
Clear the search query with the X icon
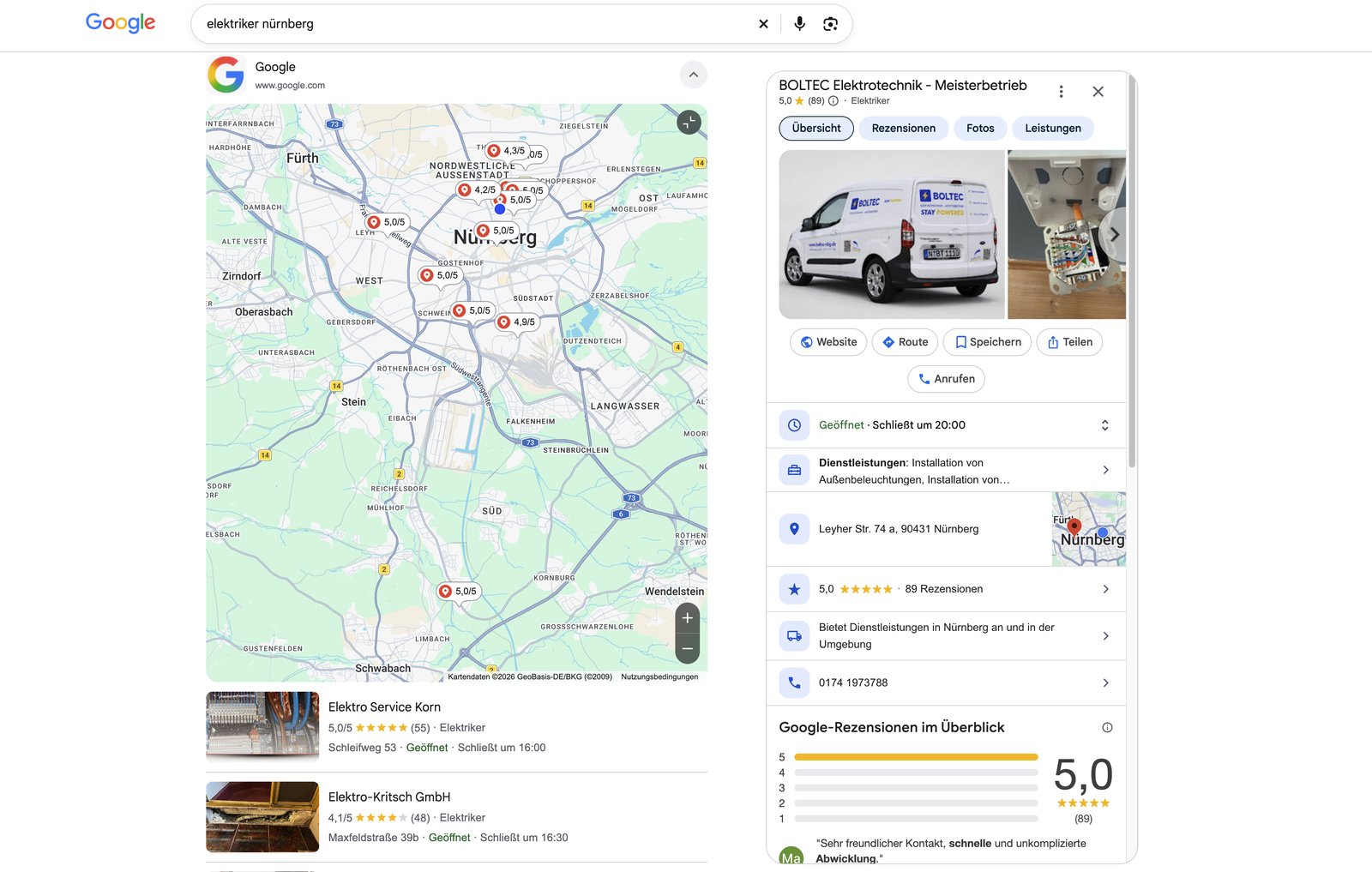pos(763,24)
